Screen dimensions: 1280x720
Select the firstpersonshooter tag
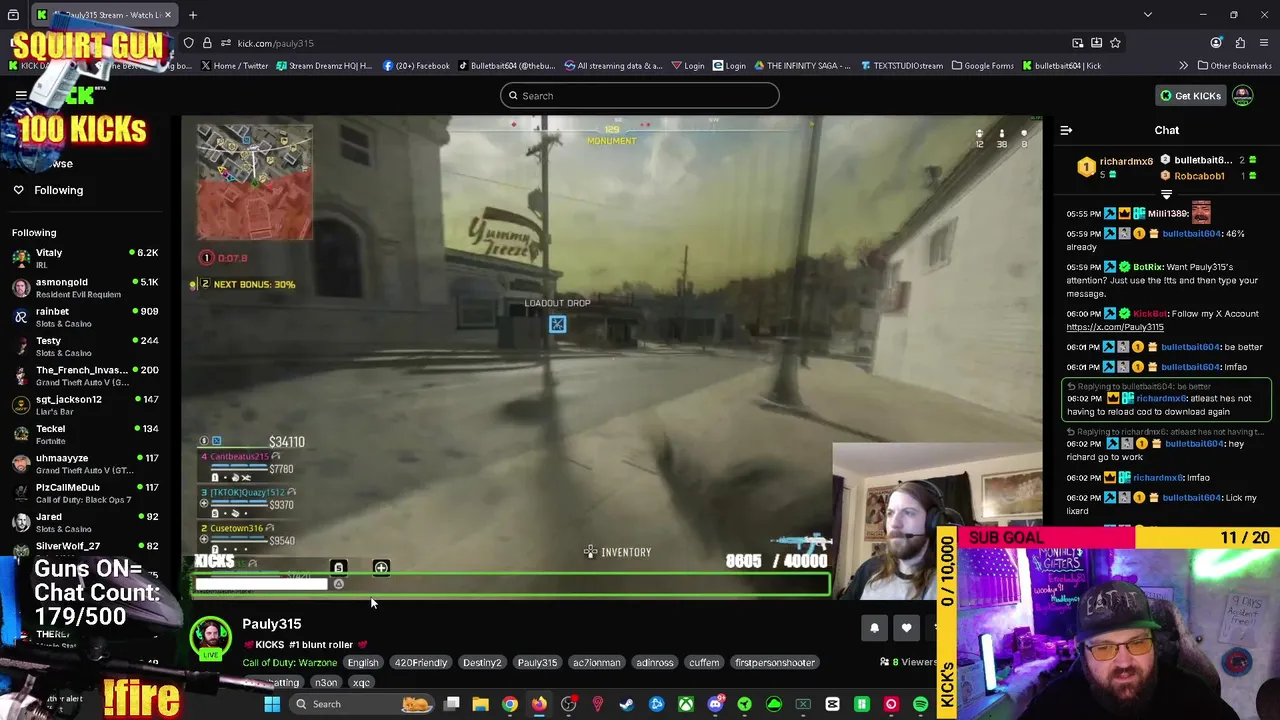[x=775, y=663]
